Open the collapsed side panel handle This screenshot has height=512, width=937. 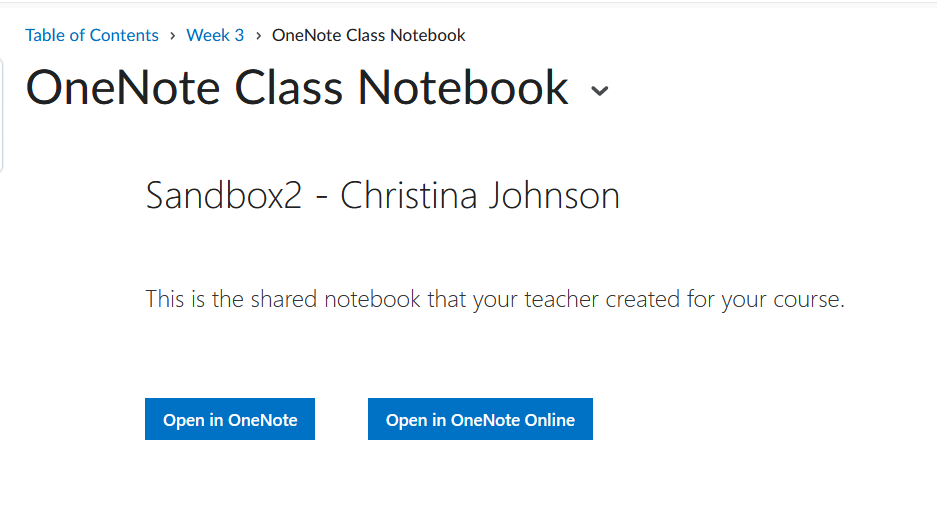click(2, 115)
